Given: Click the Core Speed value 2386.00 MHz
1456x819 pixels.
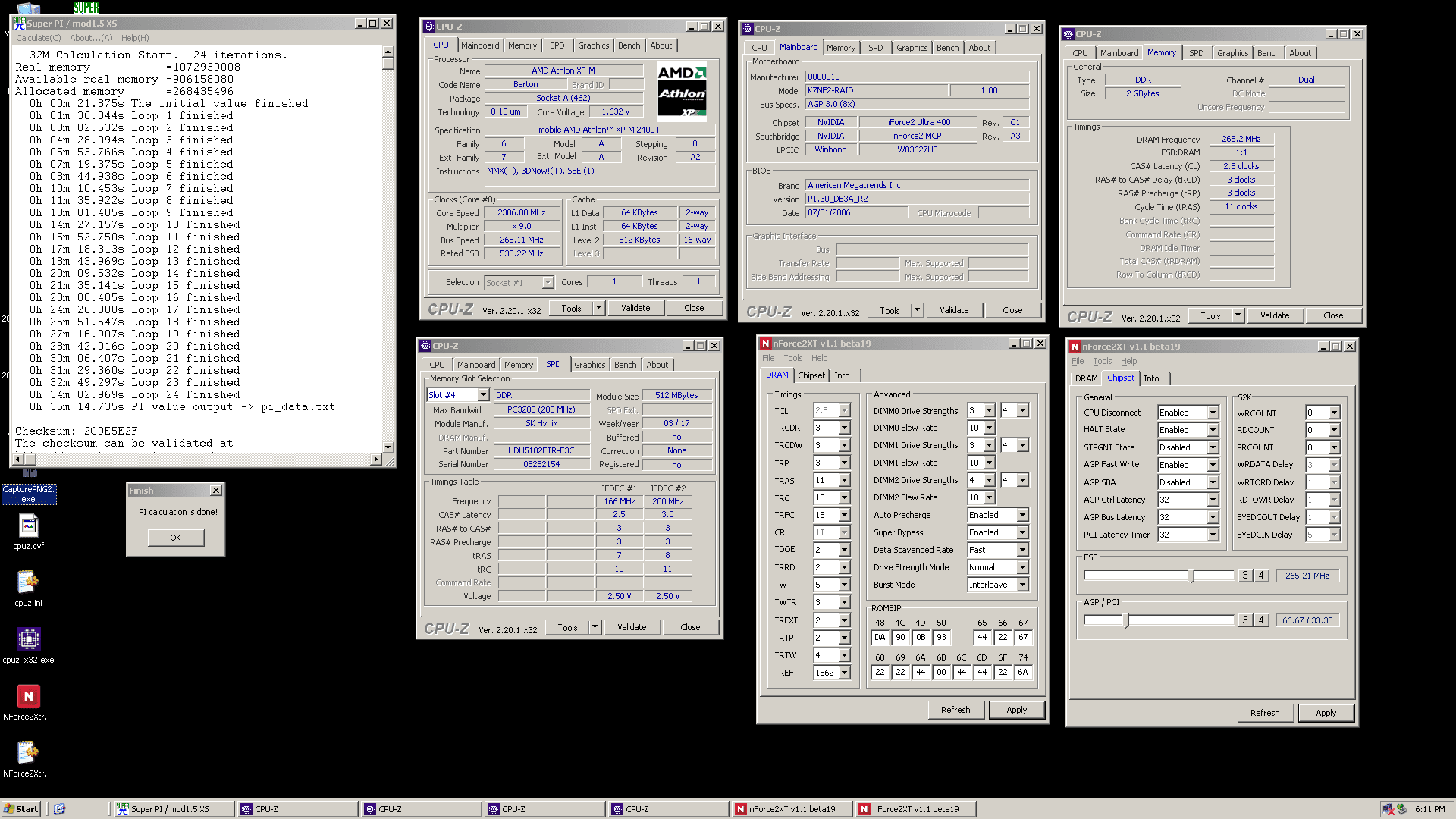Looking at the screenshot, I should click(x=522, y=213).
